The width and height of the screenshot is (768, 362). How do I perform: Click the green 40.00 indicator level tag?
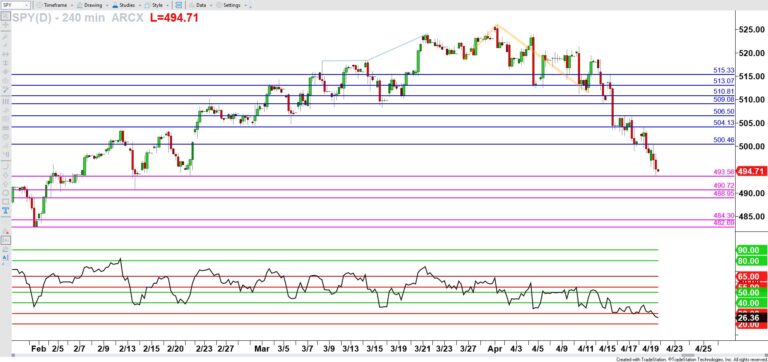[751, 303]
